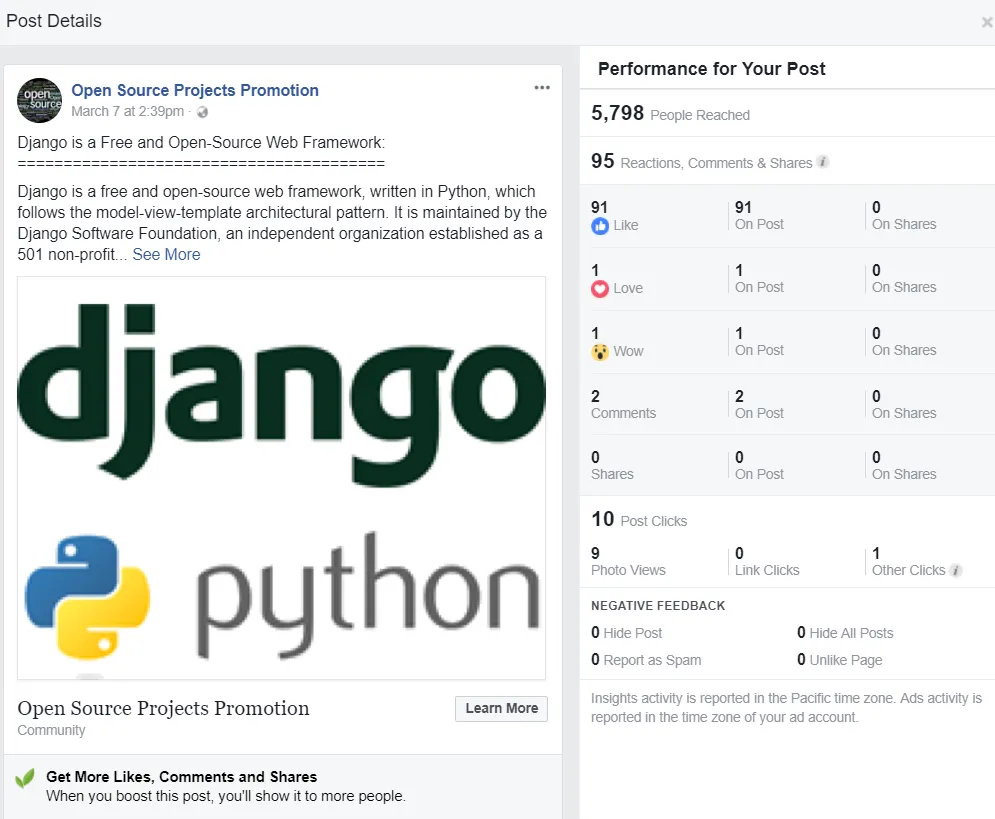Viewport: 995px width, 819px height.
Task: Click the Open Source page profile avatar
Action: click(39, 100)
